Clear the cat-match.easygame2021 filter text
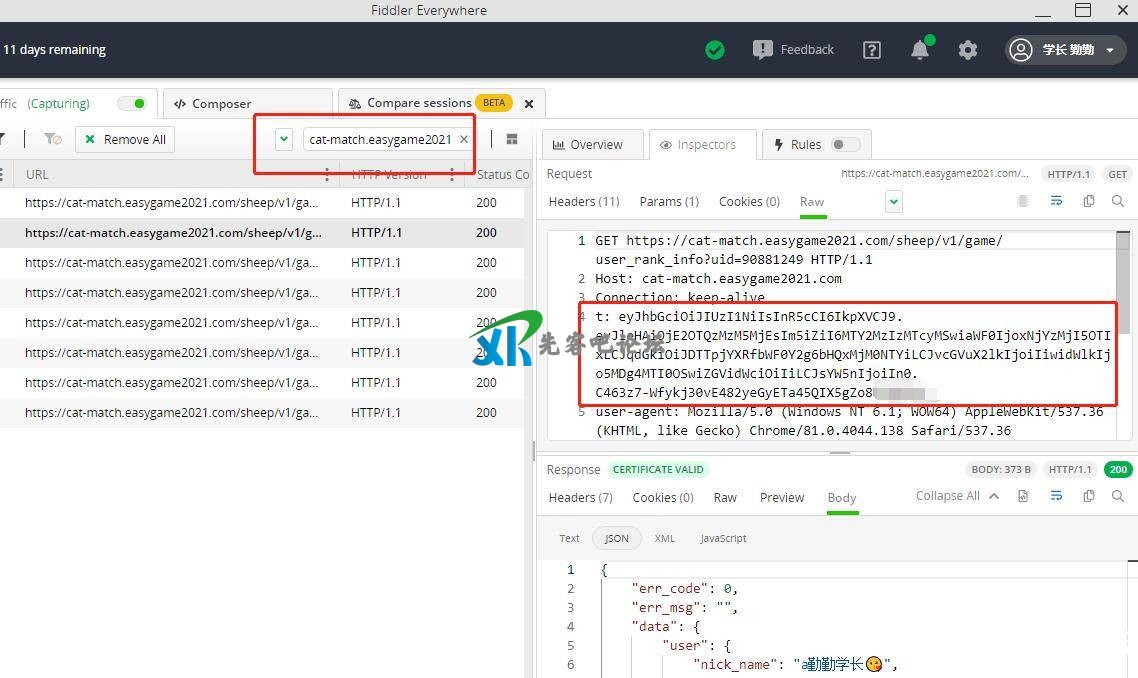 pos(463,139)
